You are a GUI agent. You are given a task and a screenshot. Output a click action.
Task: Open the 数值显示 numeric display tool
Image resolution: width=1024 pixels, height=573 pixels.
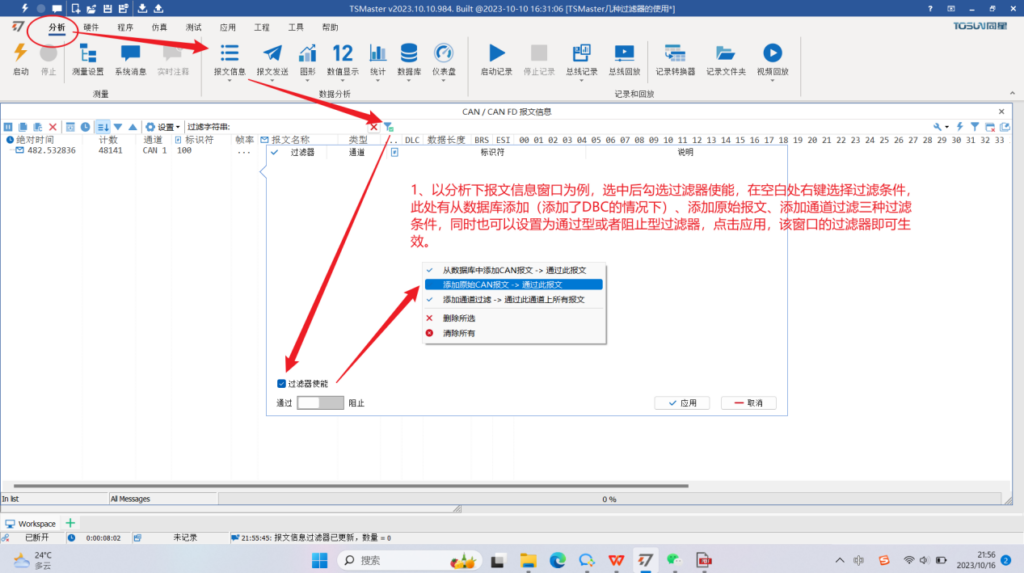point(342,58)
